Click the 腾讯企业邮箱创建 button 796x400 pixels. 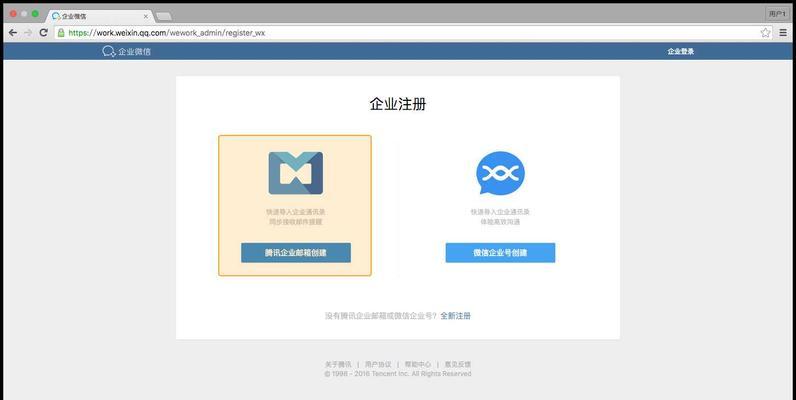(296, 253)
